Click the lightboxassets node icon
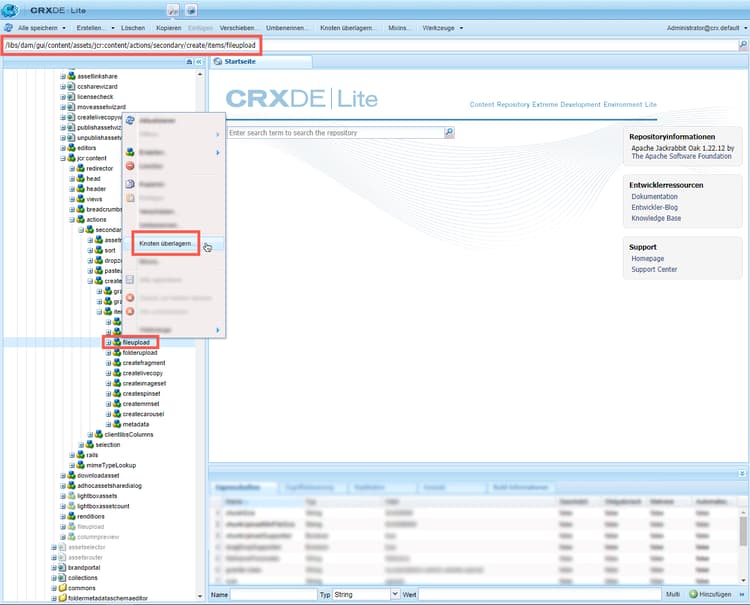This screenshot has width=750, height=605. coord(71,496)
